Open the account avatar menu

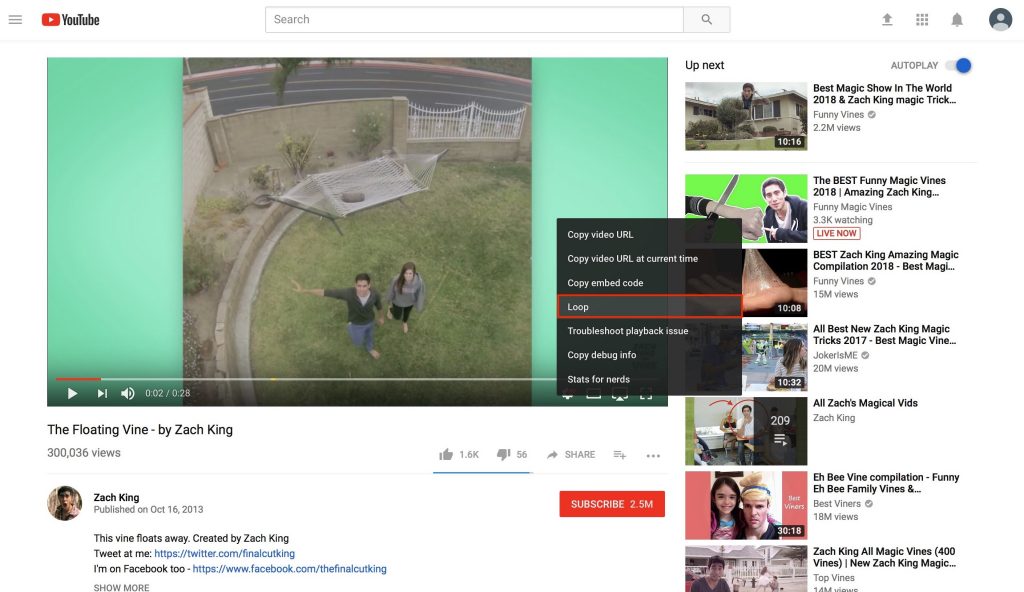click(x=1000, y=20)
